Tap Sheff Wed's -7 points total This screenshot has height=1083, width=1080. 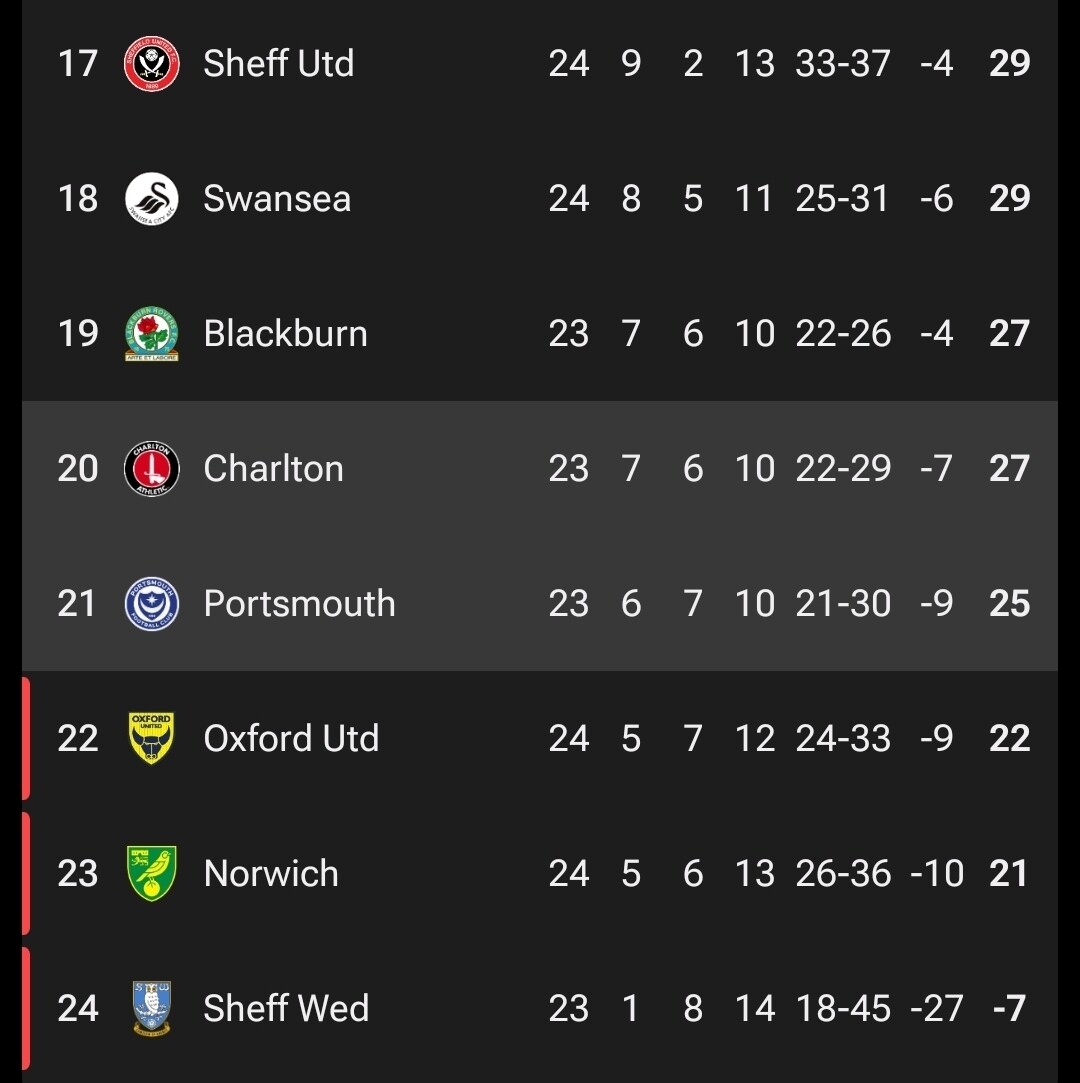[1010, 1008]
